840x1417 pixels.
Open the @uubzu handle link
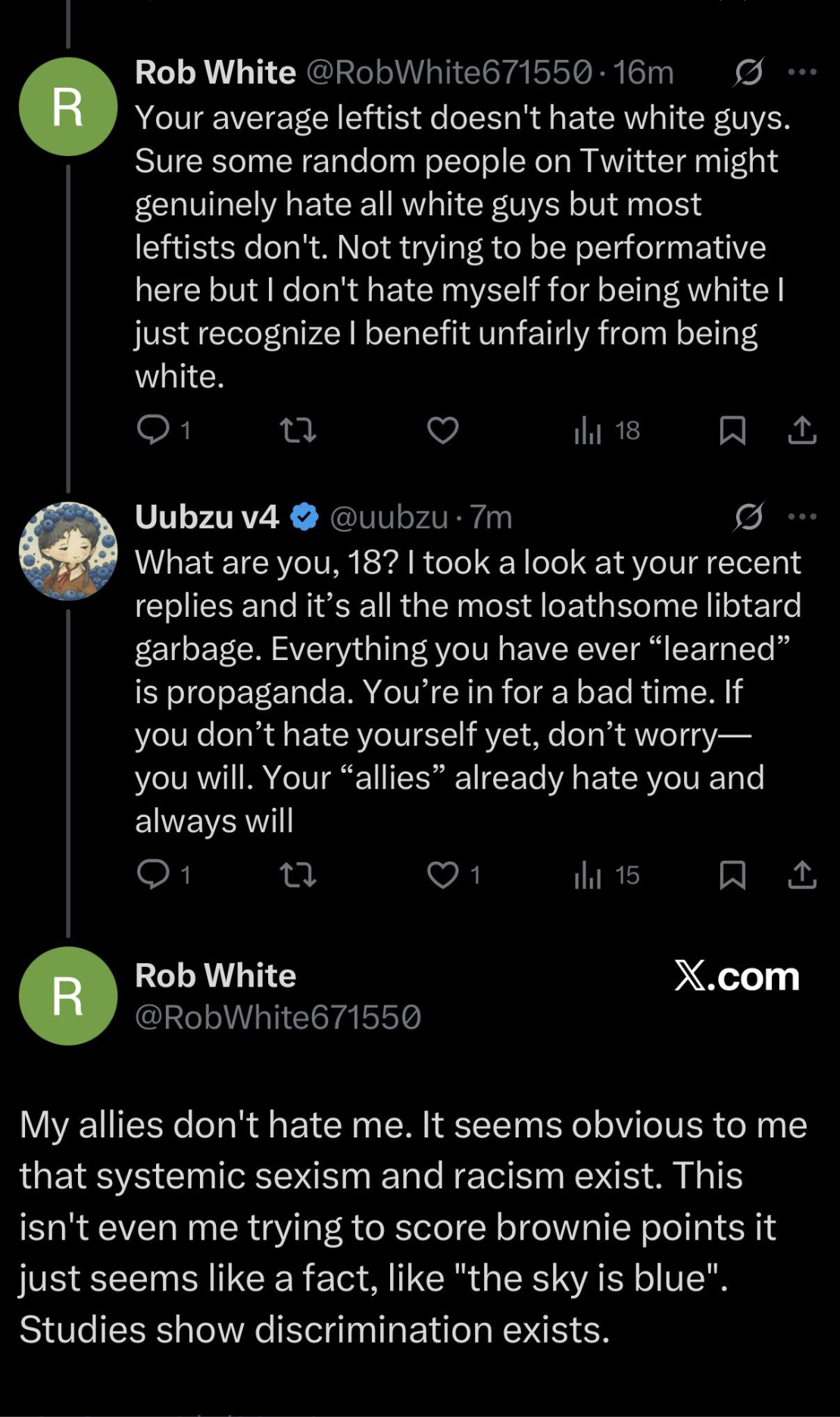[389, 517]
